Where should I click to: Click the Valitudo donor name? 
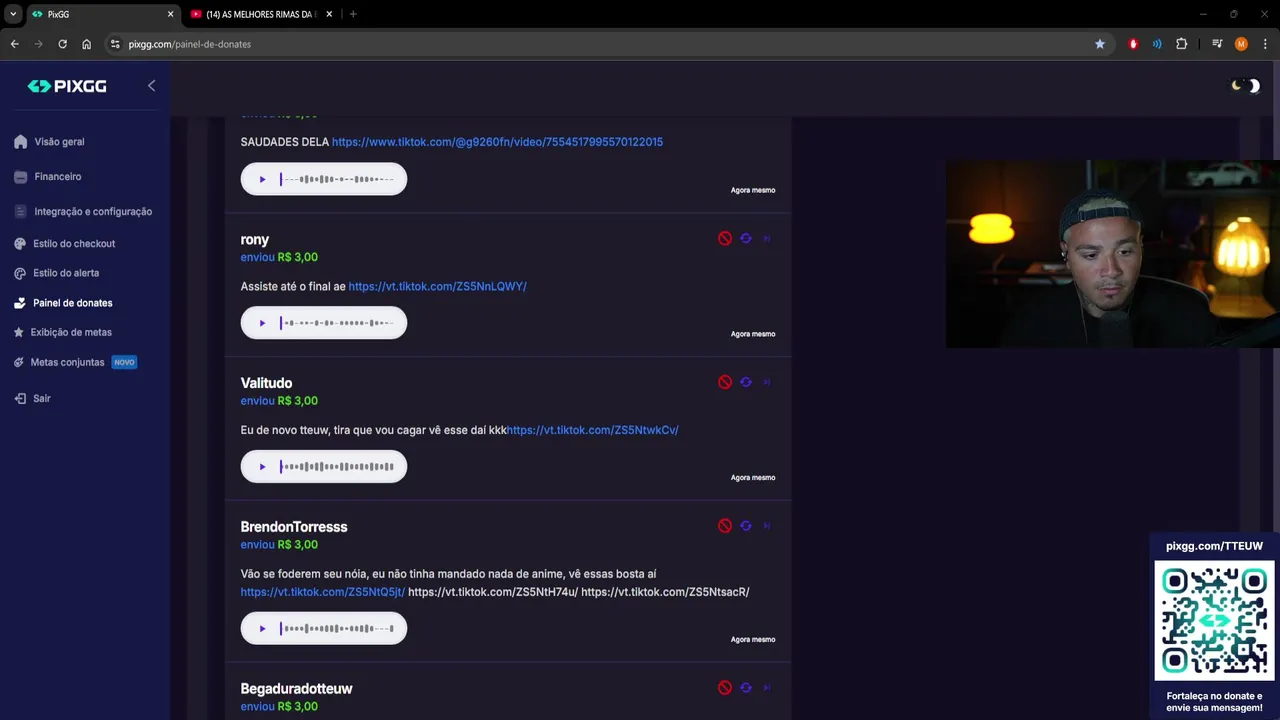266,383
